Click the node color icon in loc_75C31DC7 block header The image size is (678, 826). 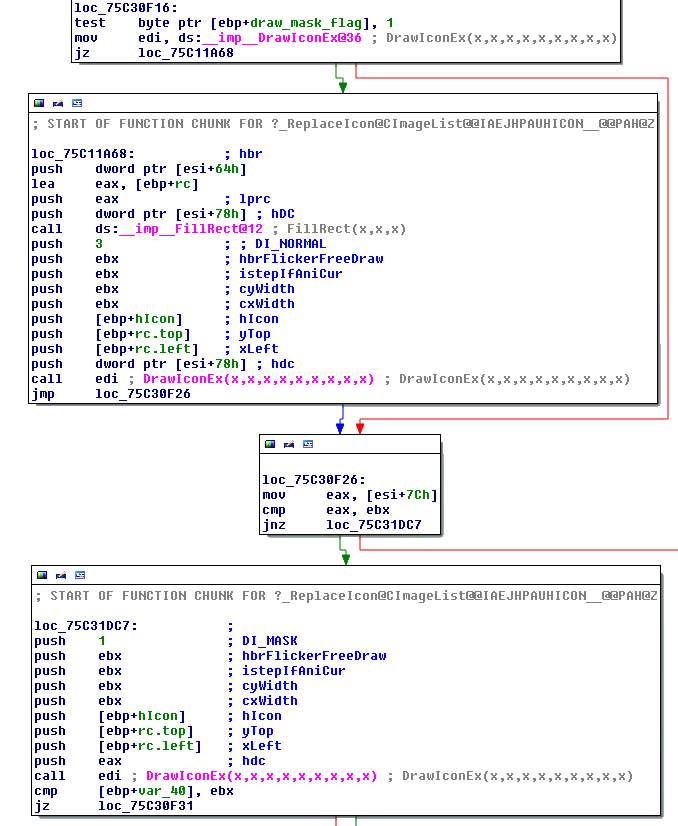click(42, 575)
